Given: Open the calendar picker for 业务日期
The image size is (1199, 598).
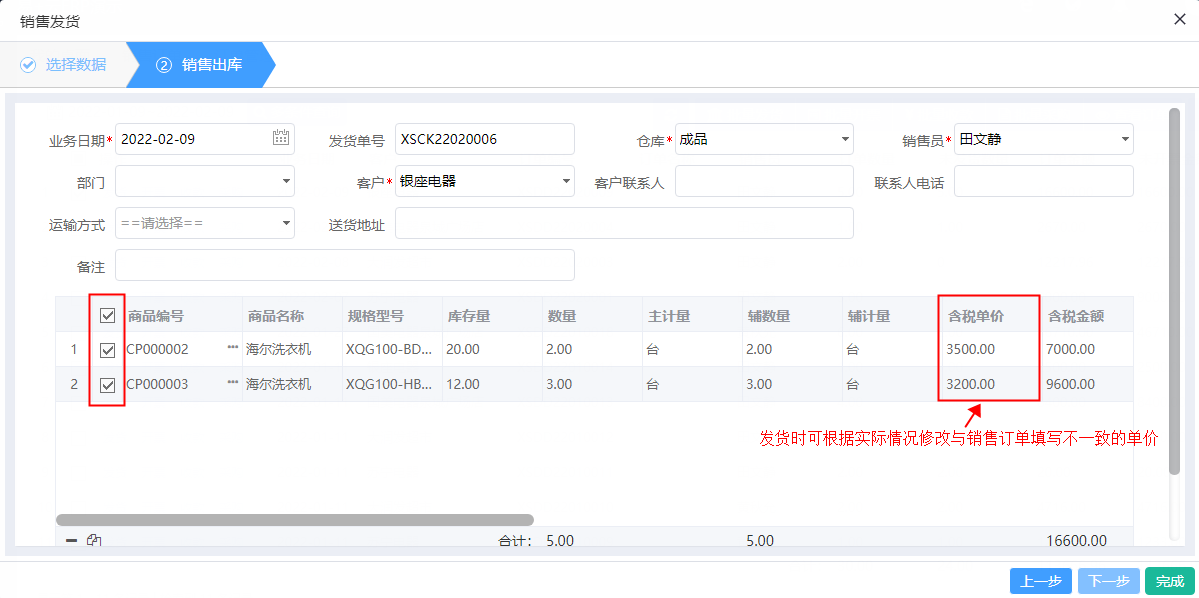Looking at the screenshot, I should tap(283, 139).
